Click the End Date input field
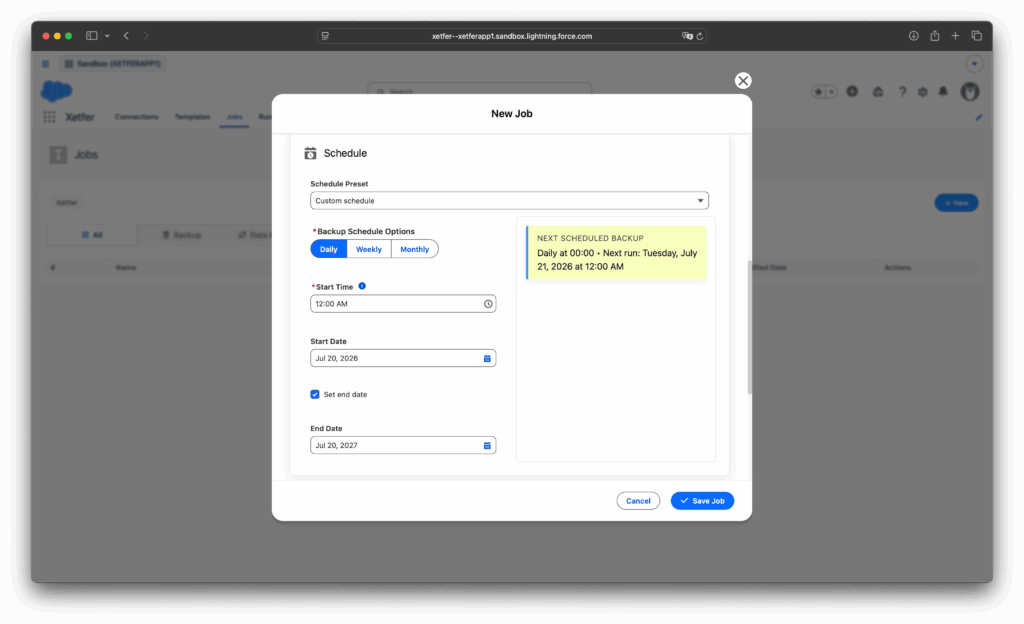This screenshot has height=624, width=1024. tap(403, 445)
